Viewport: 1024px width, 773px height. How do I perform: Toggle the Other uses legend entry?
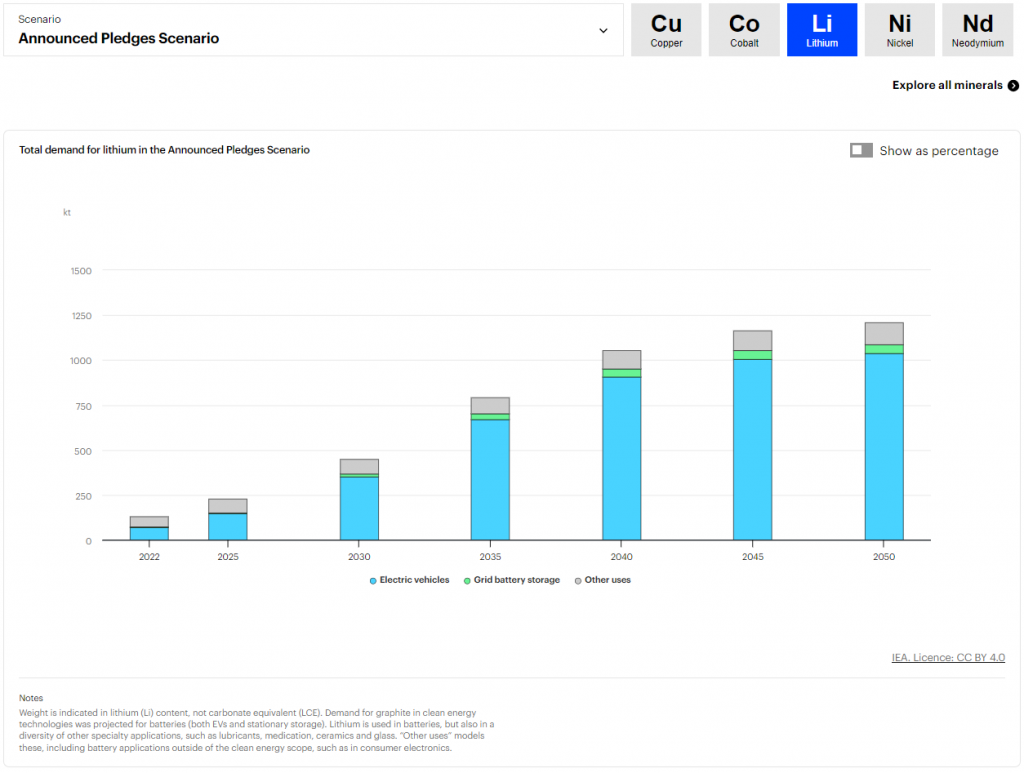click(x=602, y=580)
